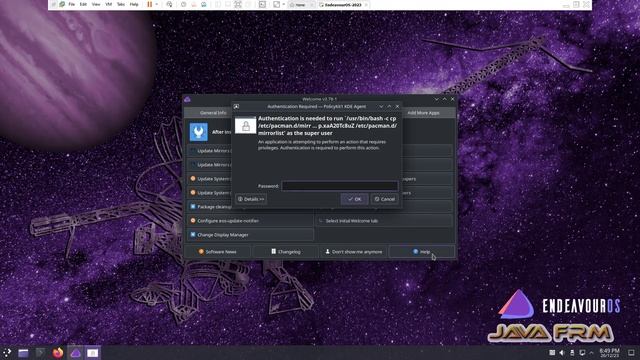Open the KDE application launcher
The width and height of the screenshot is (640, 360).
coord(7,352)
